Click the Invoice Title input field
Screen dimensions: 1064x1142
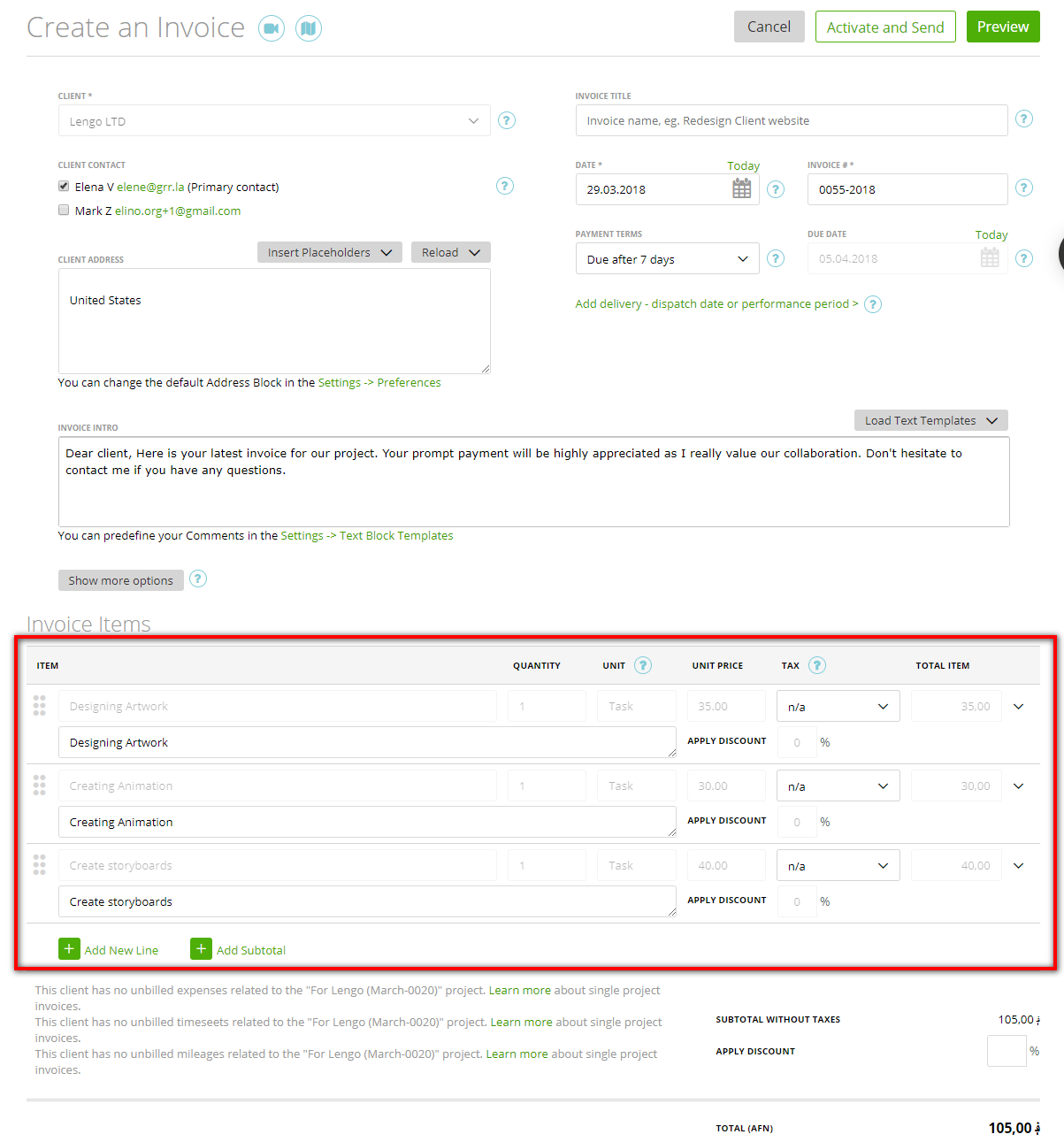coord(791,120)
